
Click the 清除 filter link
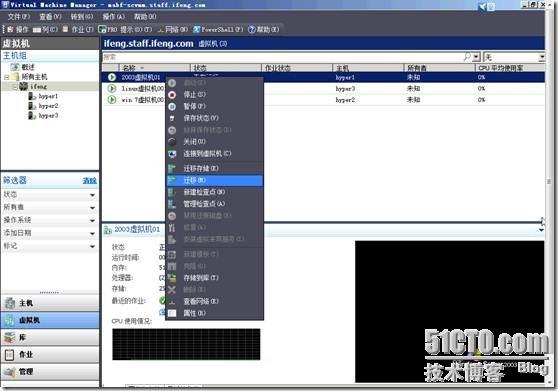[90, 181]
